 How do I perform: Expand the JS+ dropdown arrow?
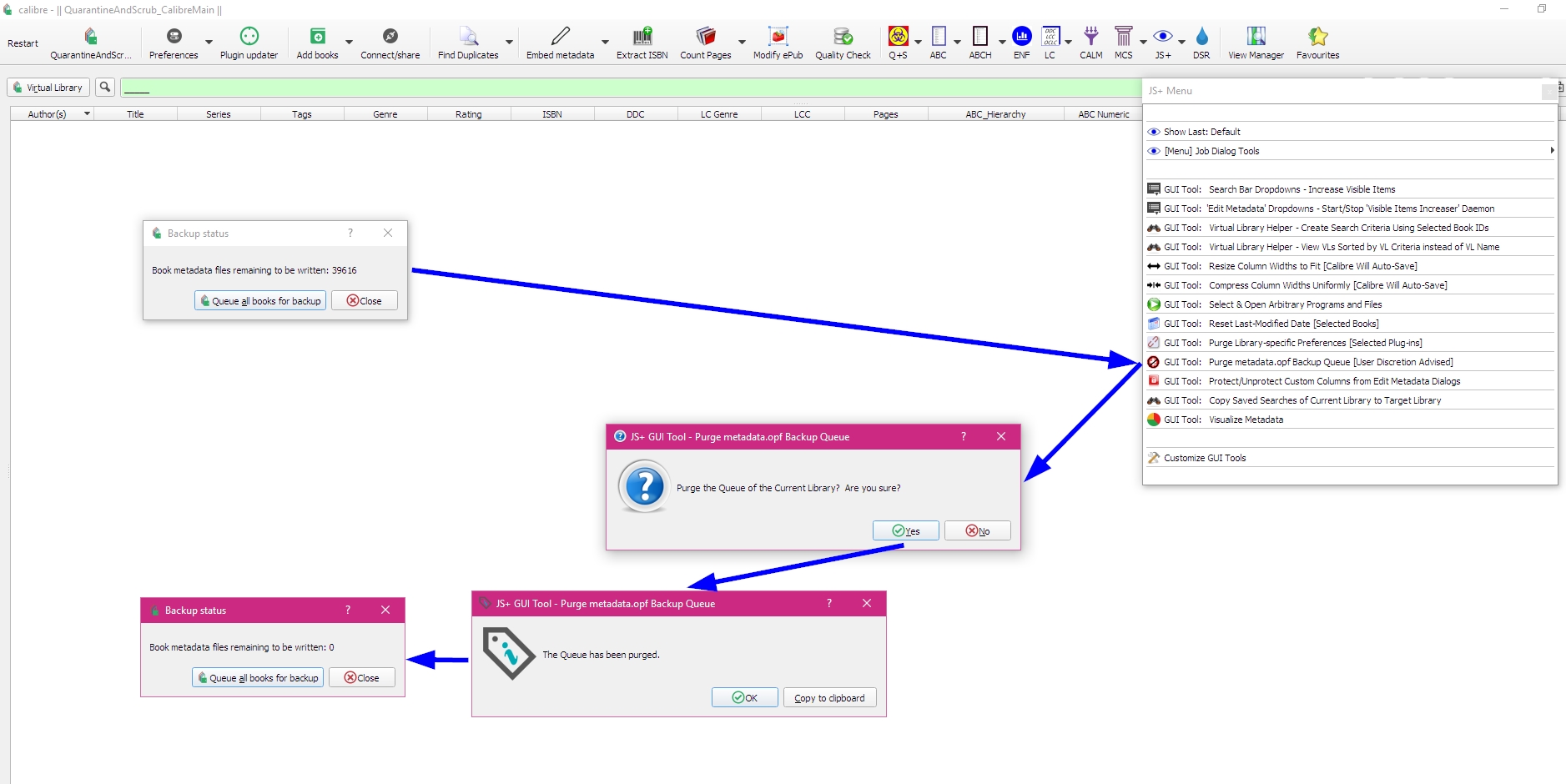[x=1182, y=42]
